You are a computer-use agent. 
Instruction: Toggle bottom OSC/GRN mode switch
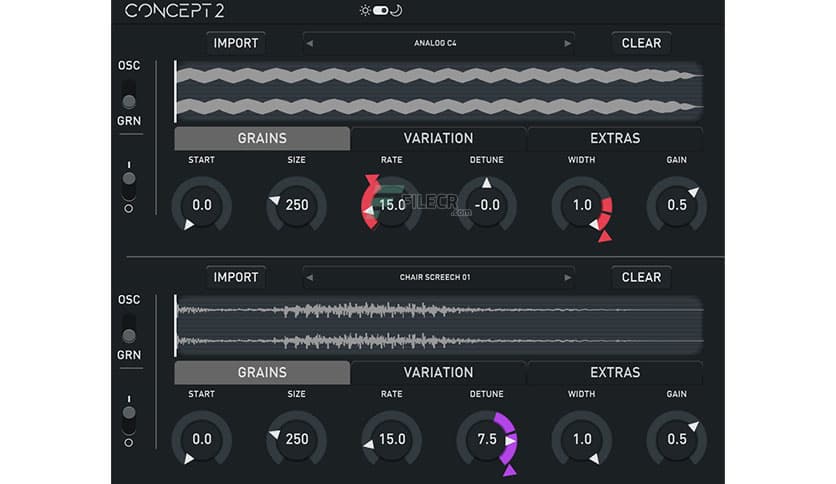pos(128,328)
